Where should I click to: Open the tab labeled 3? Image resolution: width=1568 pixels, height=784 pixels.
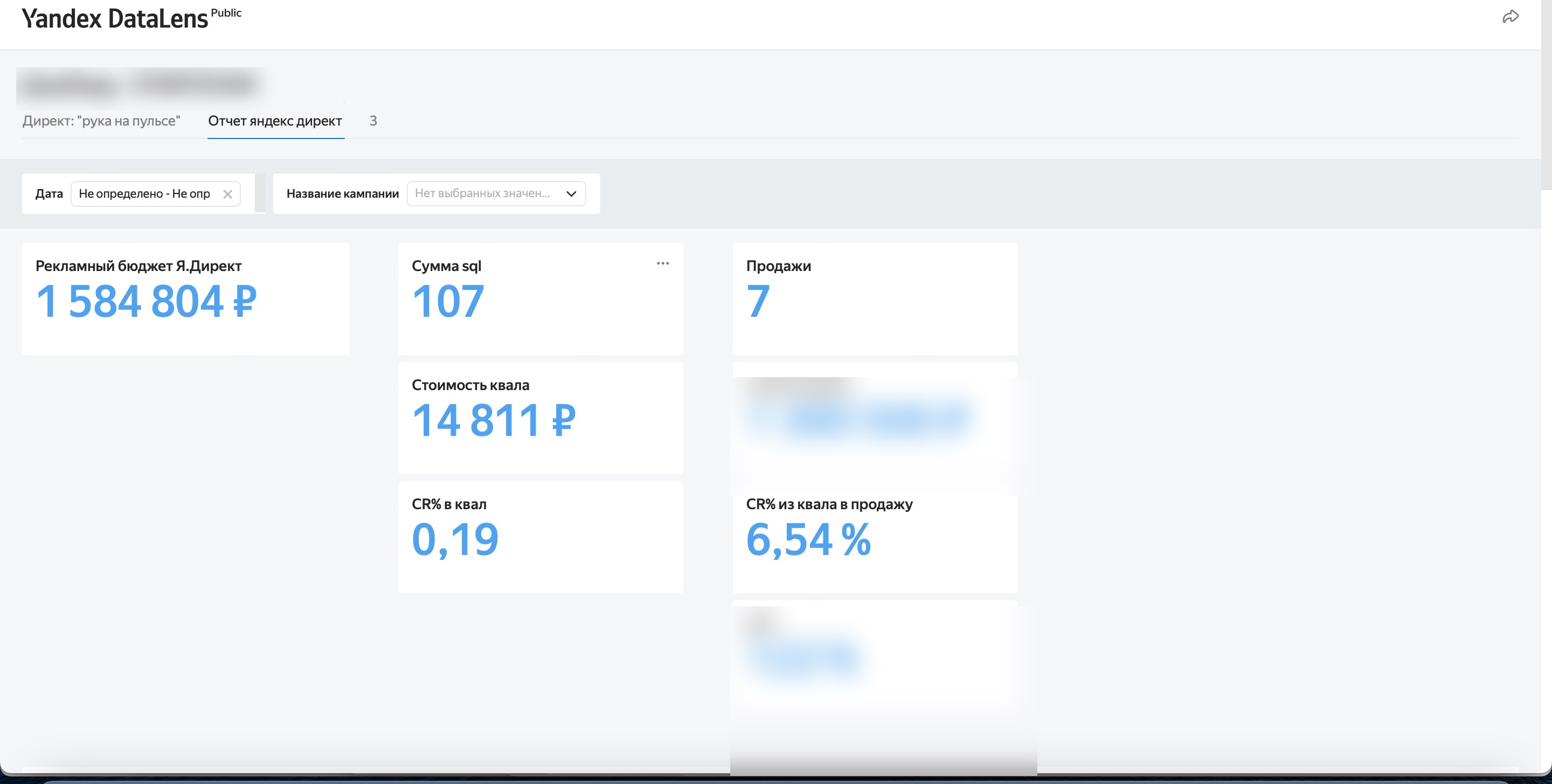pos(373,121)
